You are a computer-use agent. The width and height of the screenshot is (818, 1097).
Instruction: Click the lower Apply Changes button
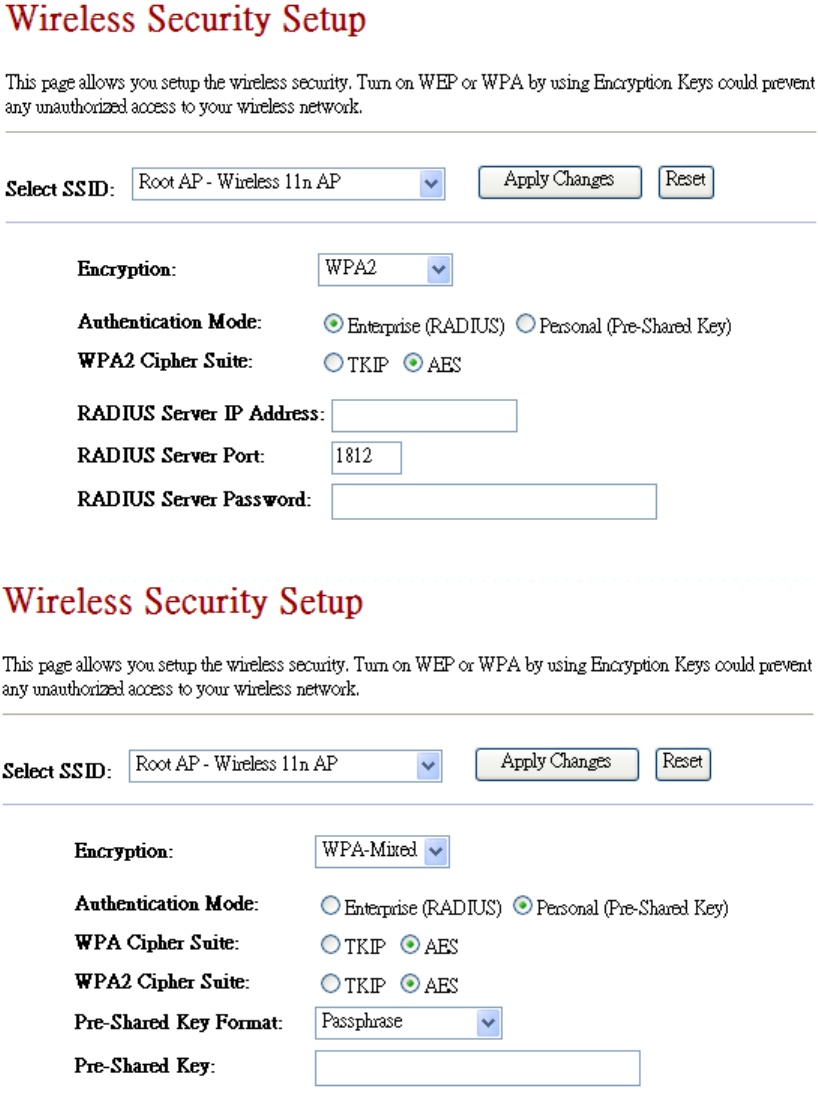[557, 764]
